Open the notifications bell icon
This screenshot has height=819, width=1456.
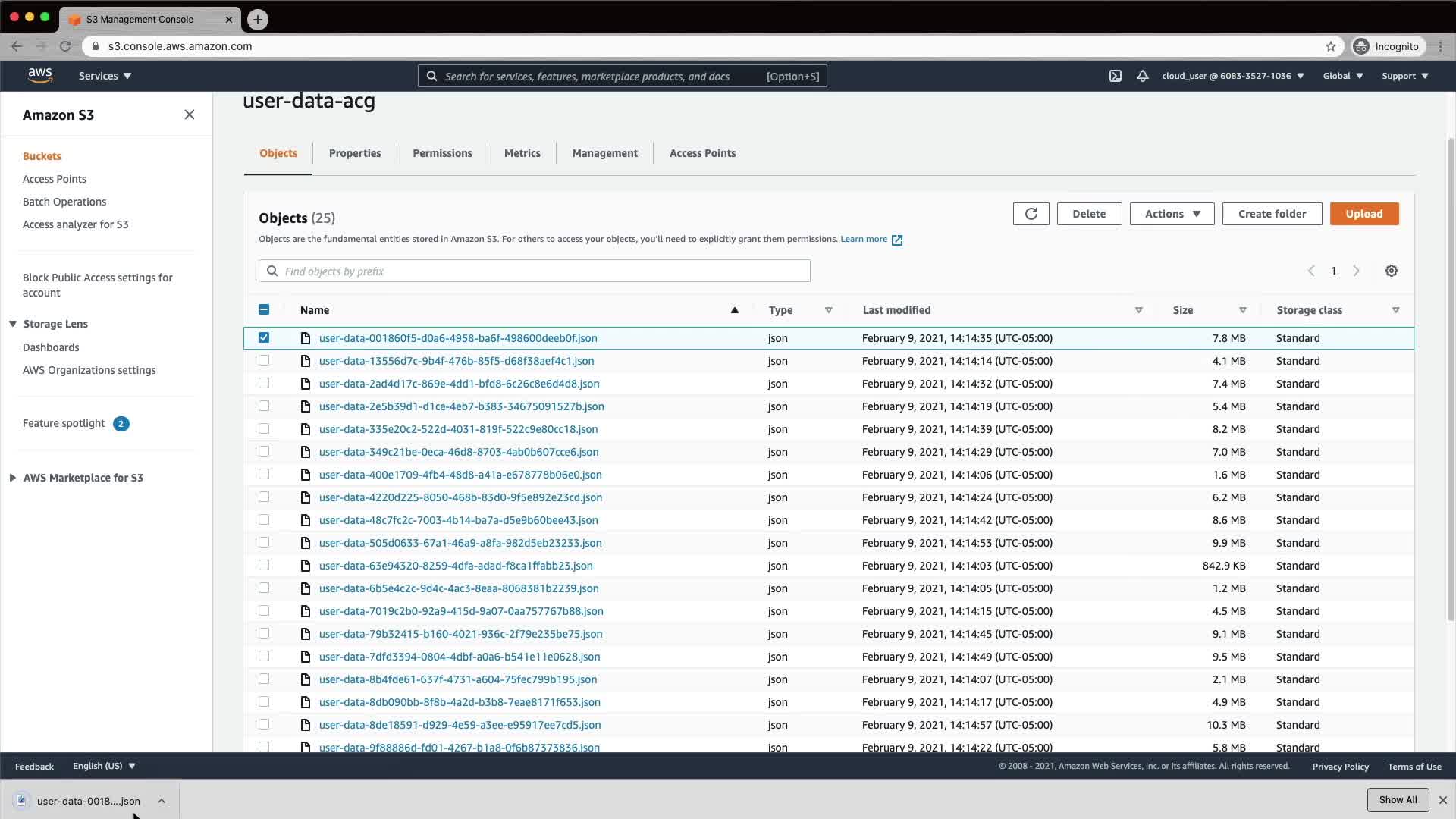(x=1142, y=76)
